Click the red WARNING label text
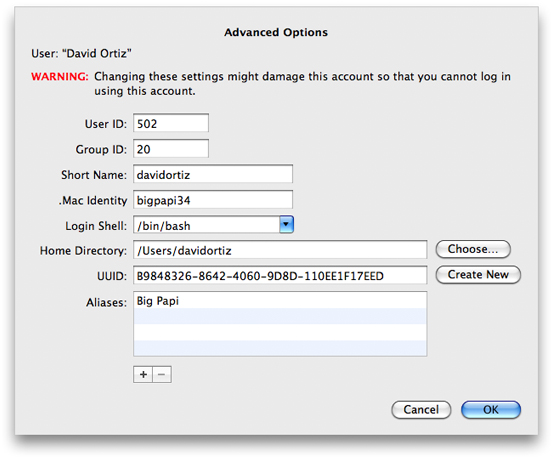The image size is (553, 459). (x=60, y=76)
